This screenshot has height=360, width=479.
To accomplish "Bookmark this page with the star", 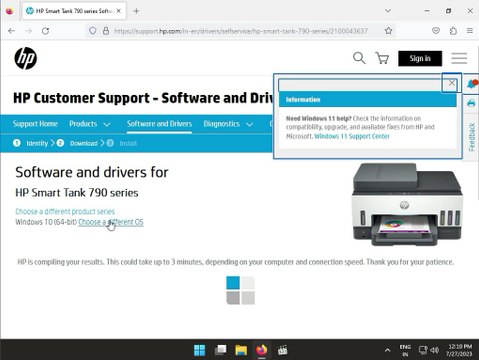I will [x=388, y=31].
